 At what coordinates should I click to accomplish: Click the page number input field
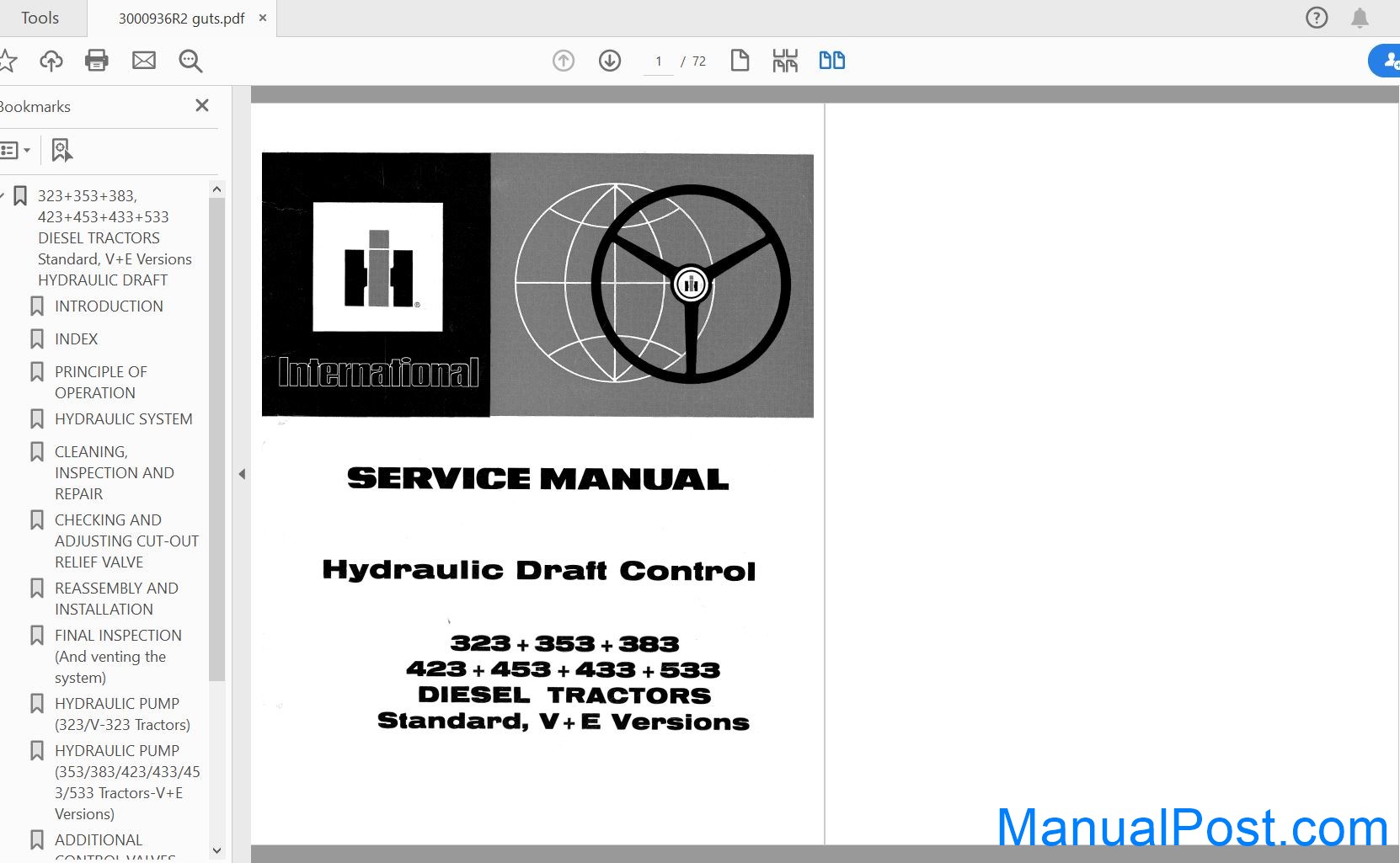tap(659, 61)
